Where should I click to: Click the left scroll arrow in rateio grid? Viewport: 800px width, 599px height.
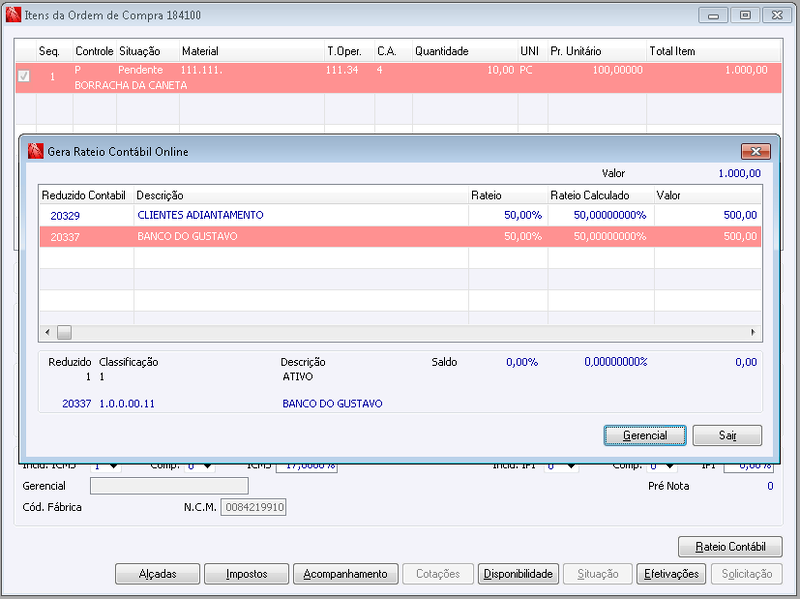47,332
